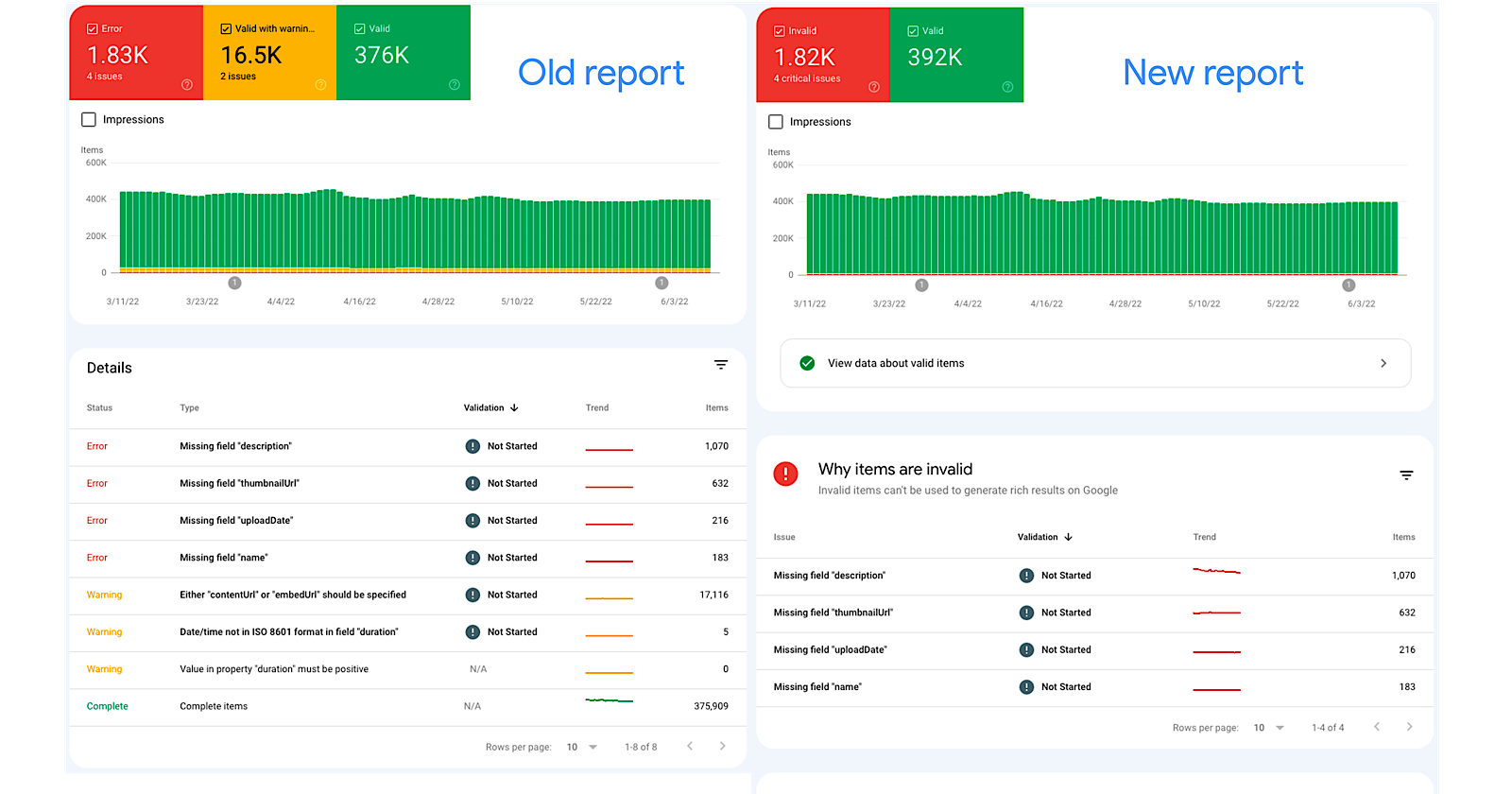Open contentUrl or embedUrl warning row
The image size is (1512, 794).
click(293, 595)
